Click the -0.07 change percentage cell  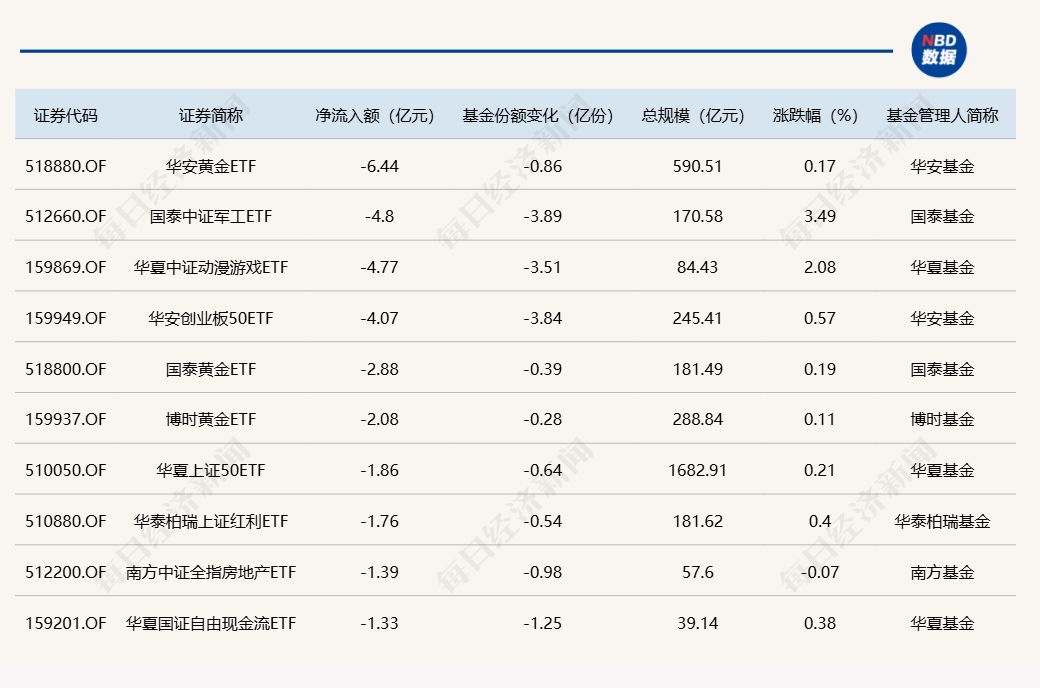click(820, 572)
